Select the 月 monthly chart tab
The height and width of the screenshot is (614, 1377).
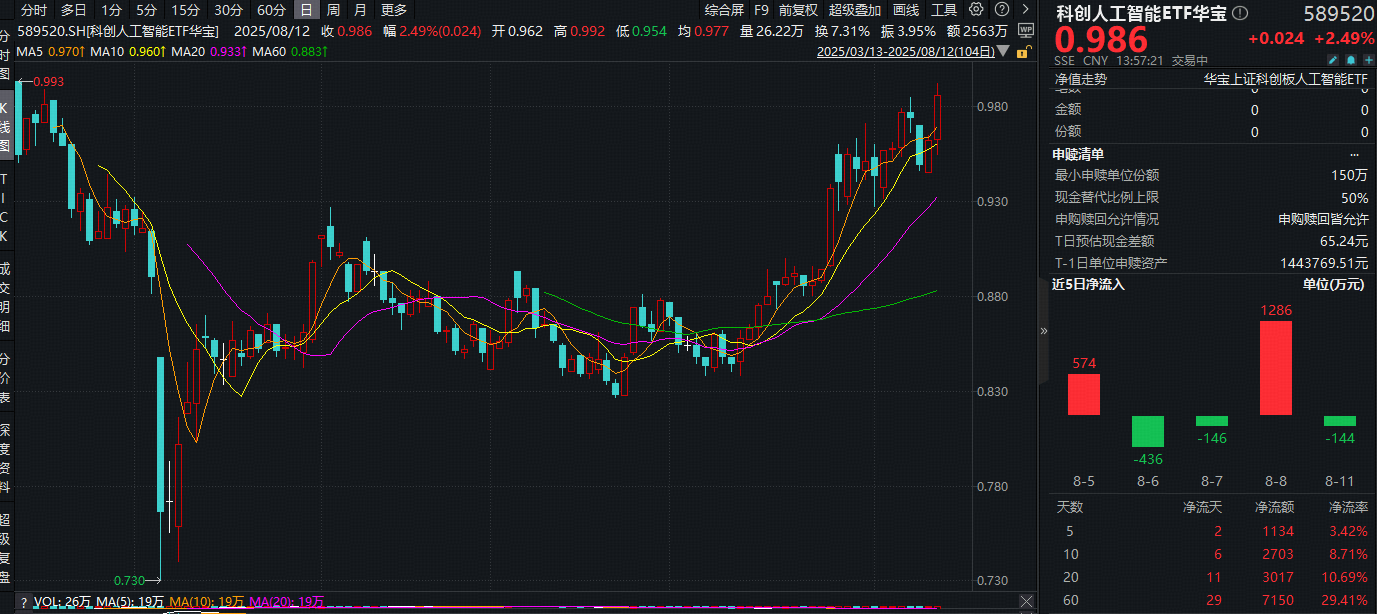[x=360, y=10]
